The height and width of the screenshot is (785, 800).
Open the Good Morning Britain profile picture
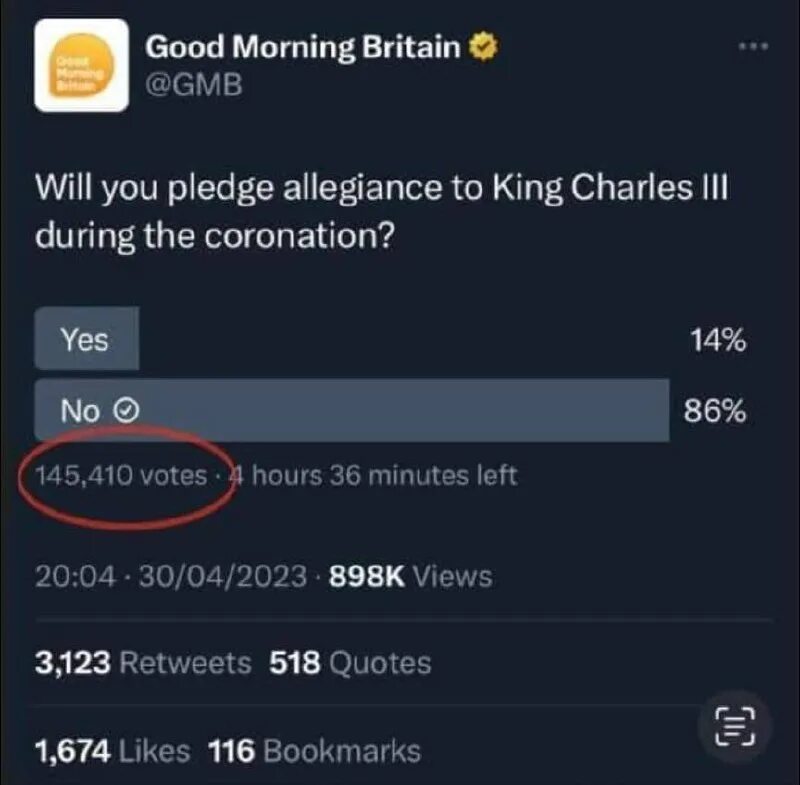point(81,65)
